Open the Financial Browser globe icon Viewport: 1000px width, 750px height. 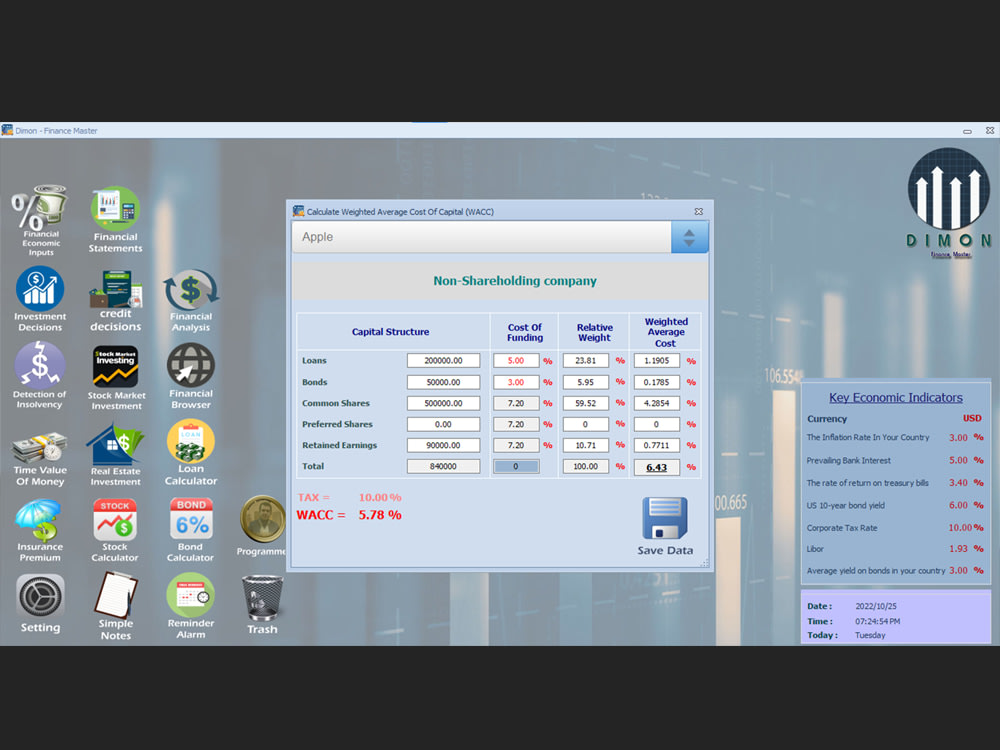click(x=191, y=376)
